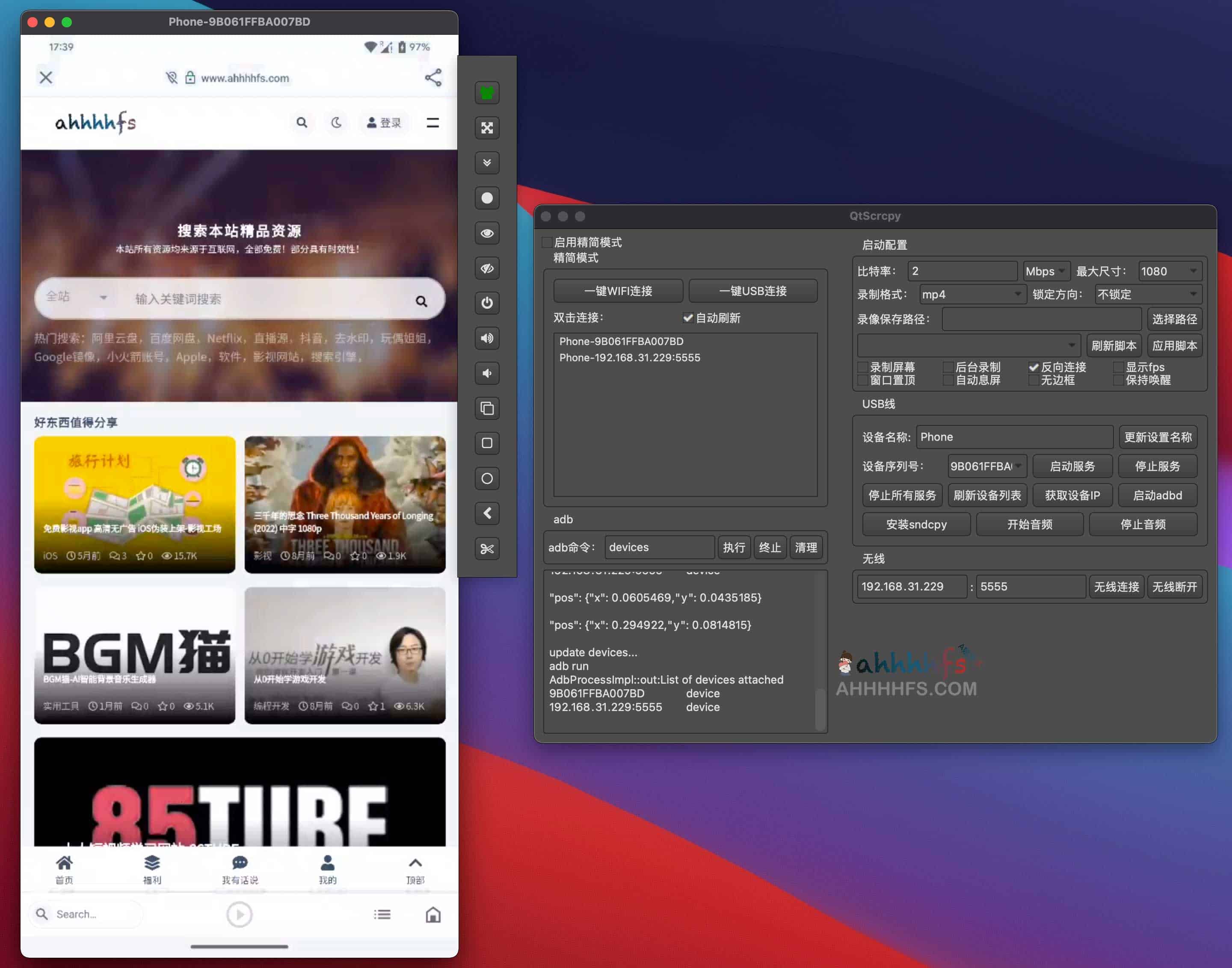
Task: Select the green Android touch icon
Action: click(486, 92)
